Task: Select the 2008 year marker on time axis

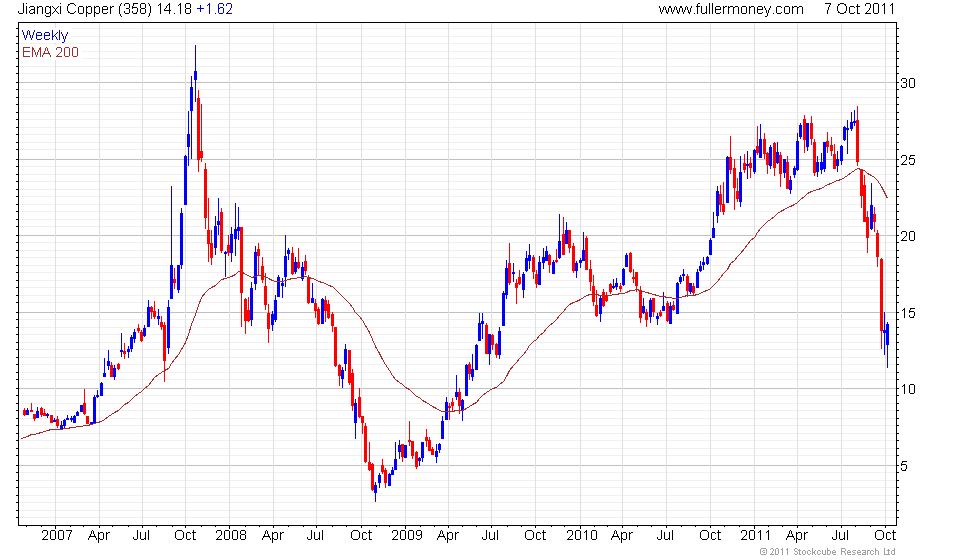Action: [231, 535]
